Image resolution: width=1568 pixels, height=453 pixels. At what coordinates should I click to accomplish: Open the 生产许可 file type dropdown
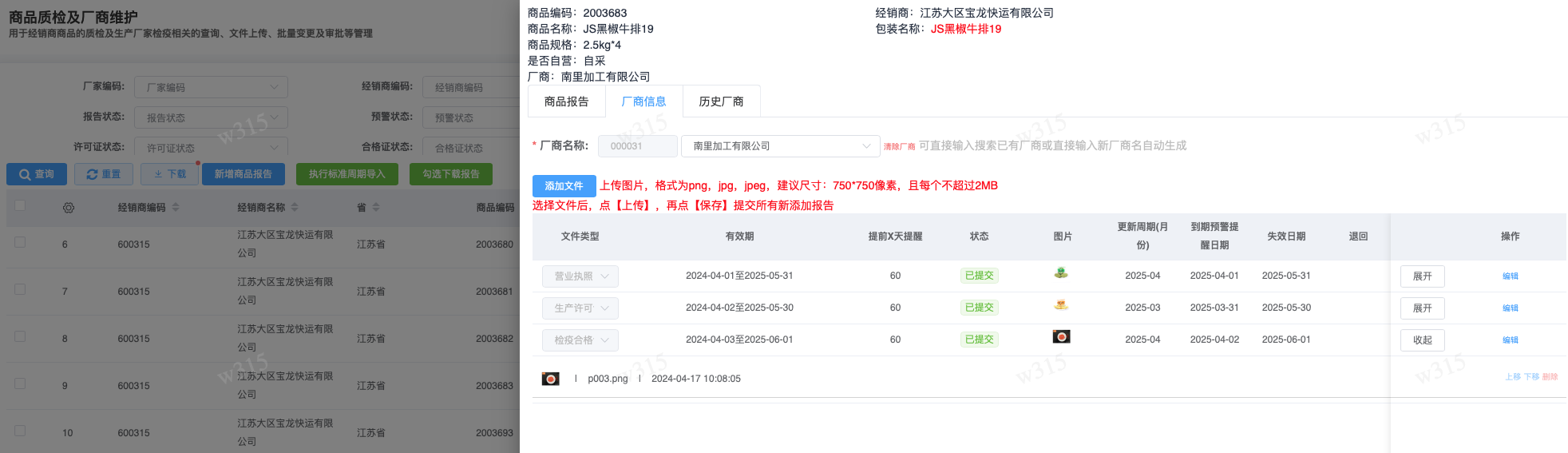tap(580, 308)
